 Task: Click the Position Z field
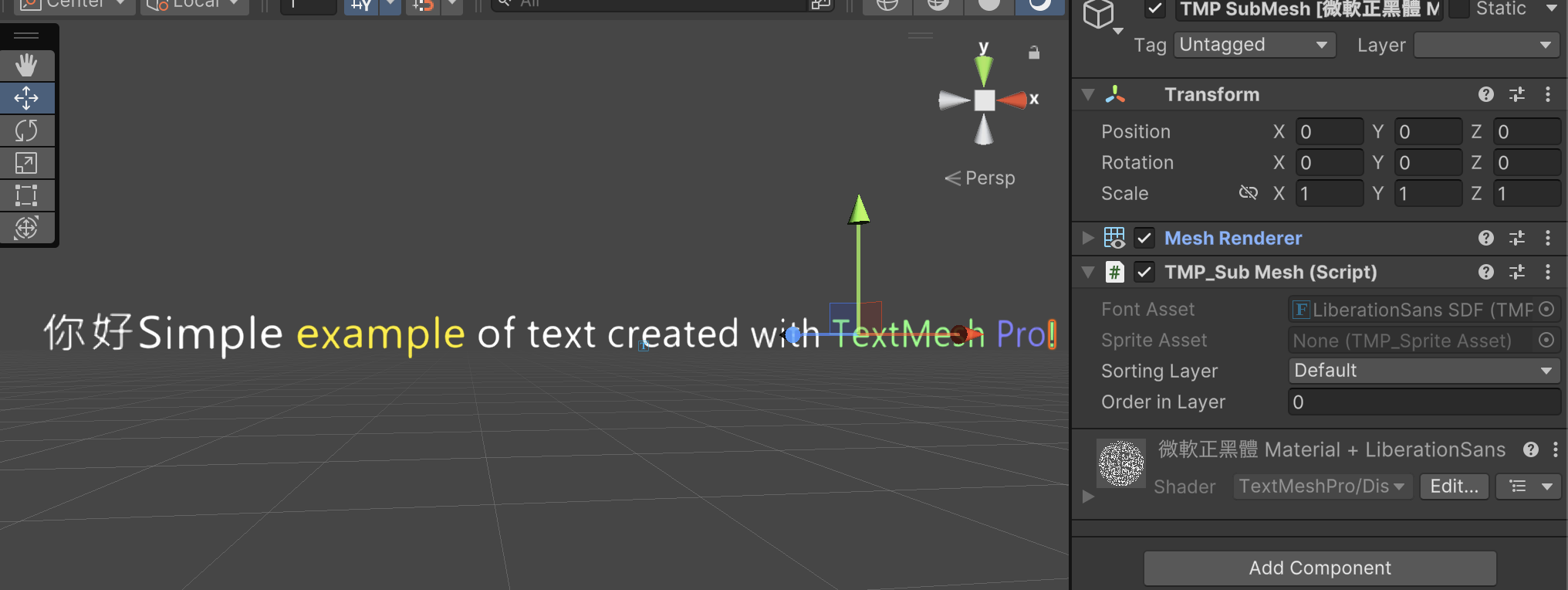coord(1527,131)
